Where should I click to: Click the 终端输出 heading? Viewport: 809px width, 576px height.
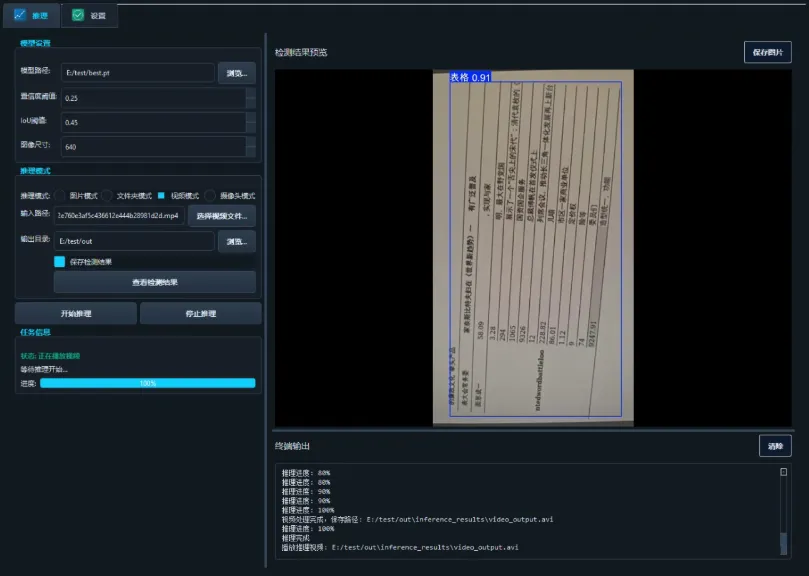click(x=292, y=446)
